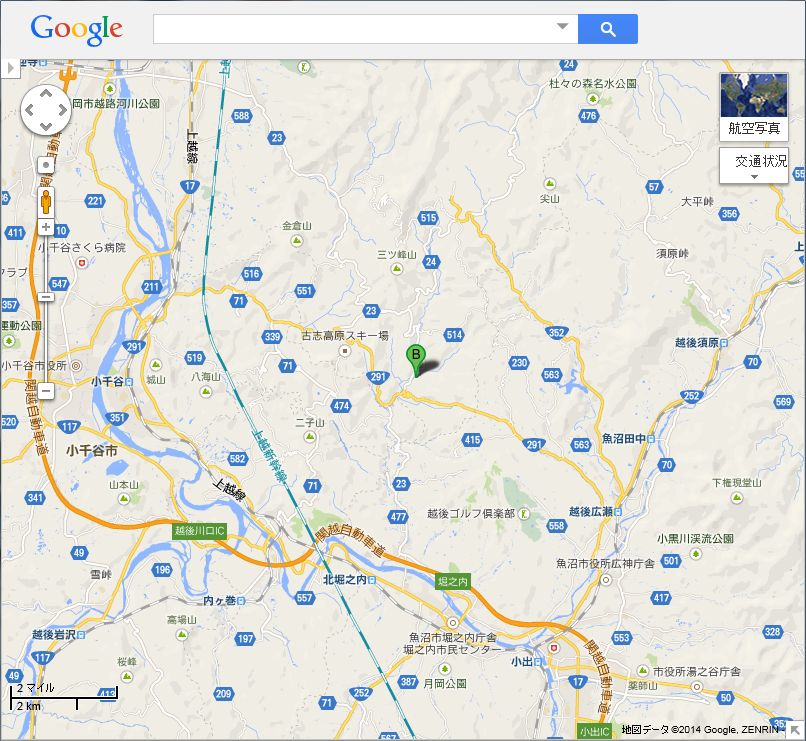This screenshot has height=741, width=806.
Task: Click the green B location marker
Action: tap(415, 361)
